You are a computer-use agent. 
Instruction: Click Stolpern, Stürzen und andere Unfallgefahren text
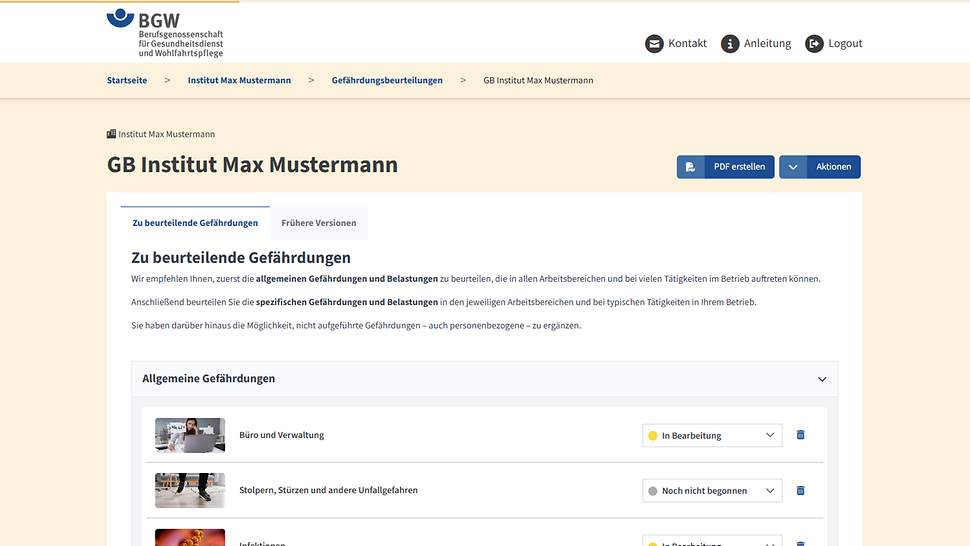coord(328,490)
